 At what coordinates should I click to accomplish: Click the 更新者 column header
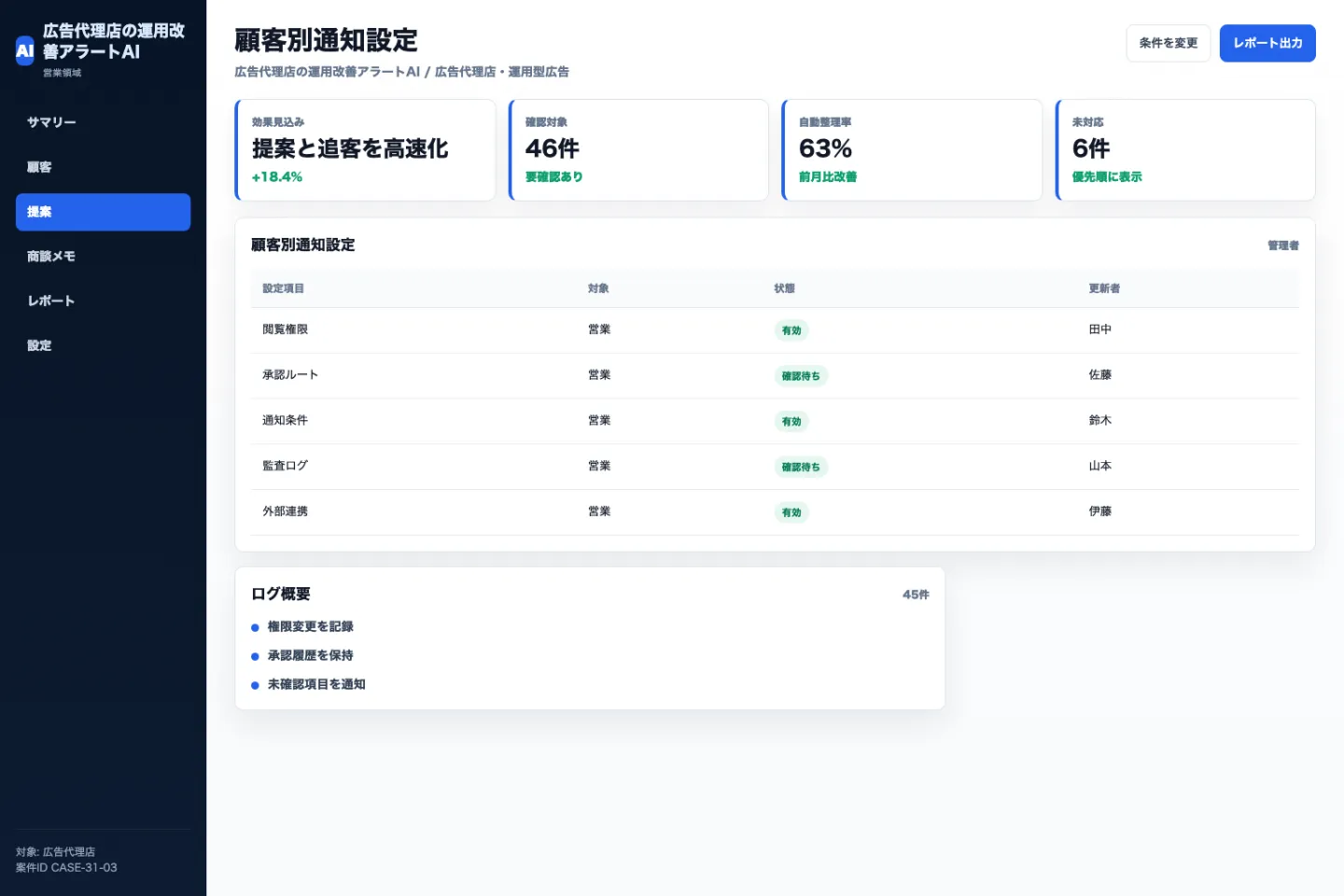point(1104,288)
